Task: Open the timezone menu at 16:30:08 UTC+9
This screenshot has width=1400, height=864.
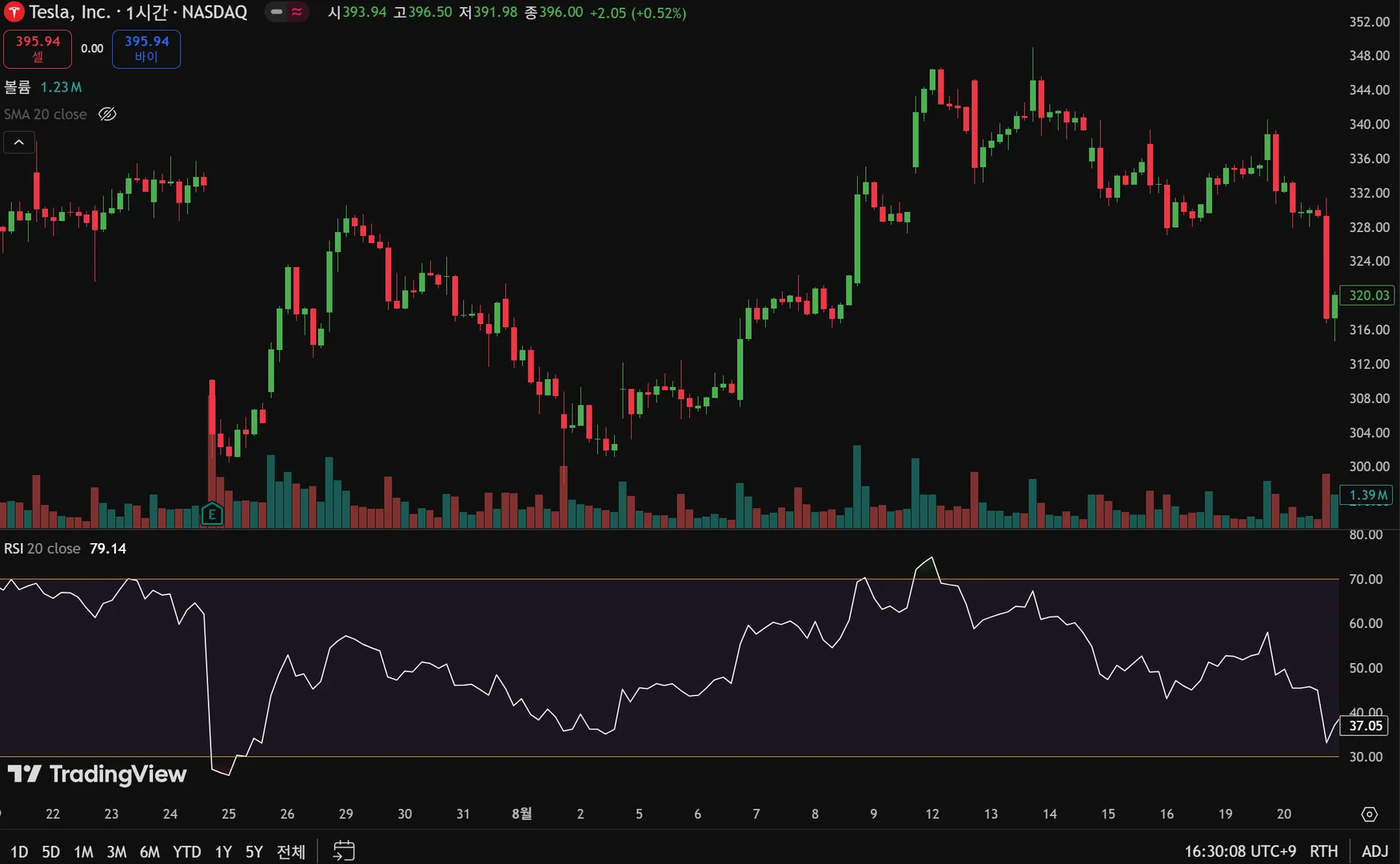Action: (1240, 851)
